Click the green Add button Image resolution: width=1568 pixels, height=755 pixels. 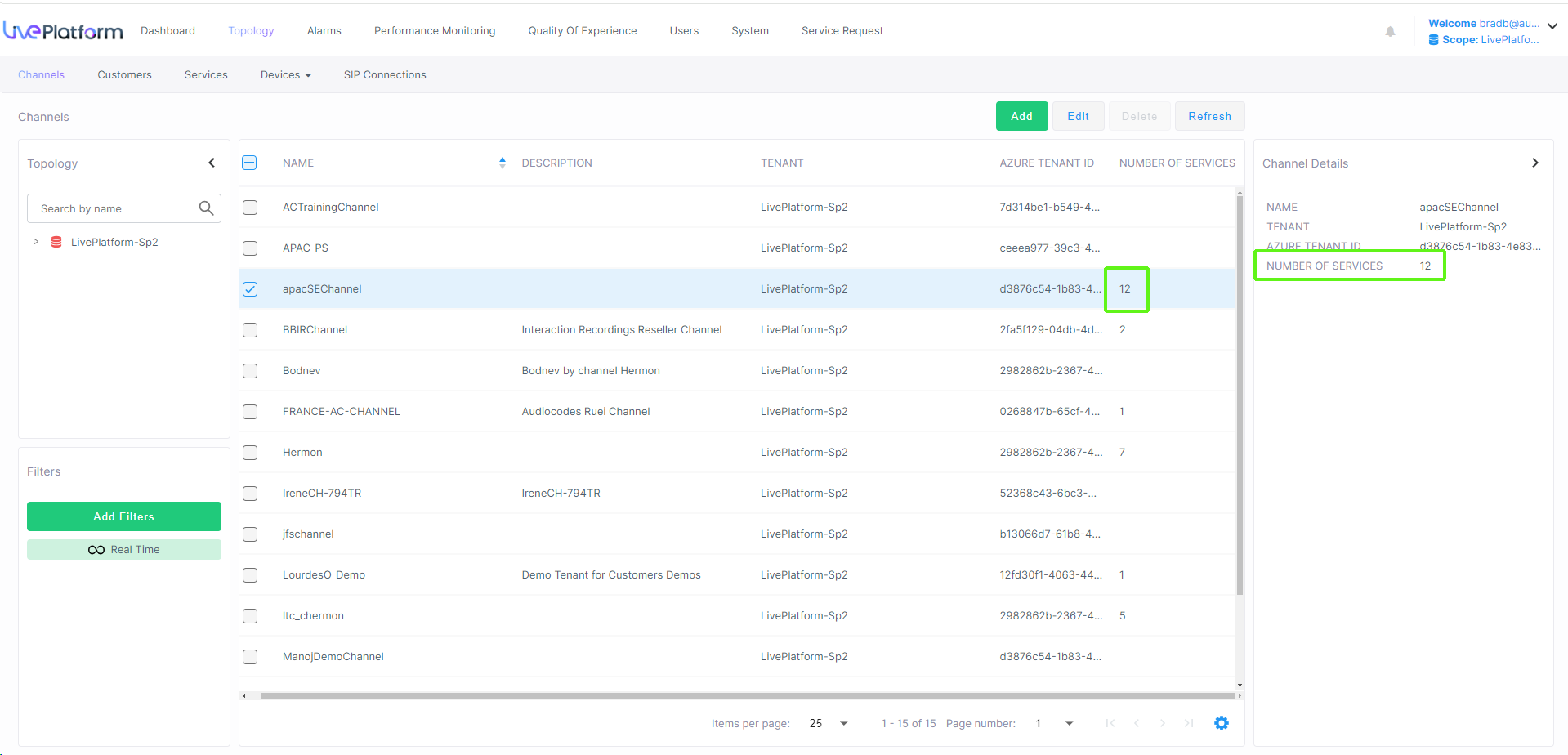pos(1022,116)
